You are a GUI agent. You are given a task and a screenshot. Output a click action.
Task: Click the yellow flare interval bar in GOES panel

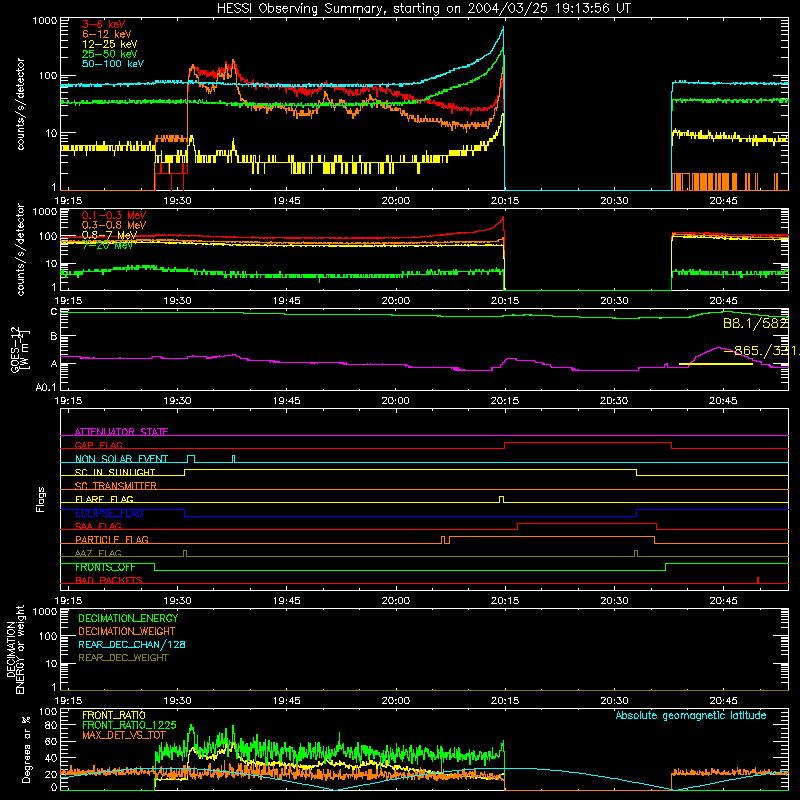(715, 364)
